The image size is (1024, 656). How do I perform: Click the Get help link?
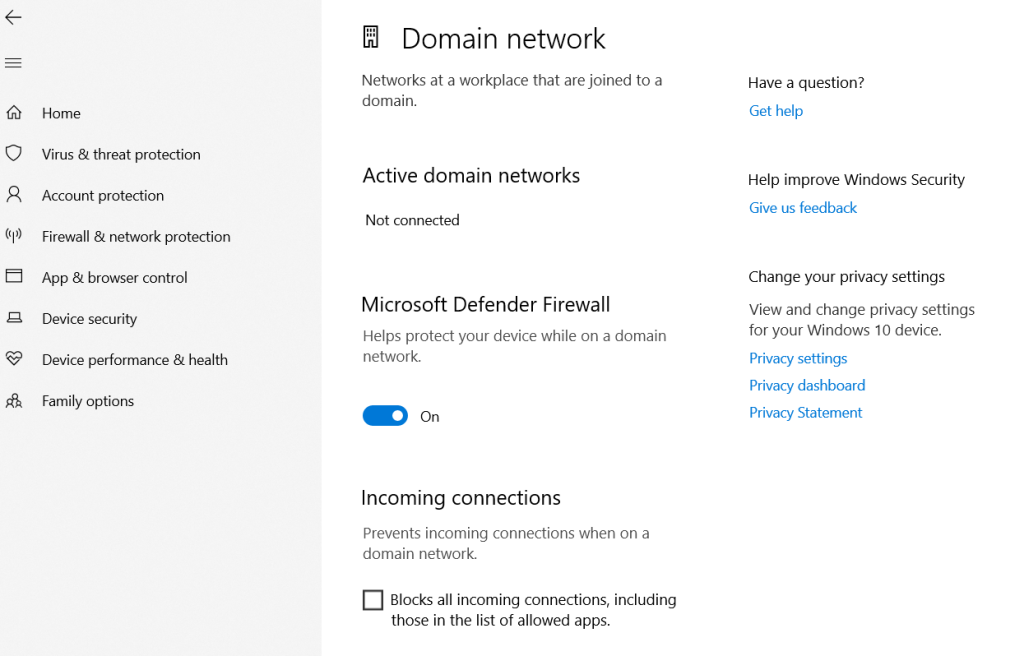(776, 111)
